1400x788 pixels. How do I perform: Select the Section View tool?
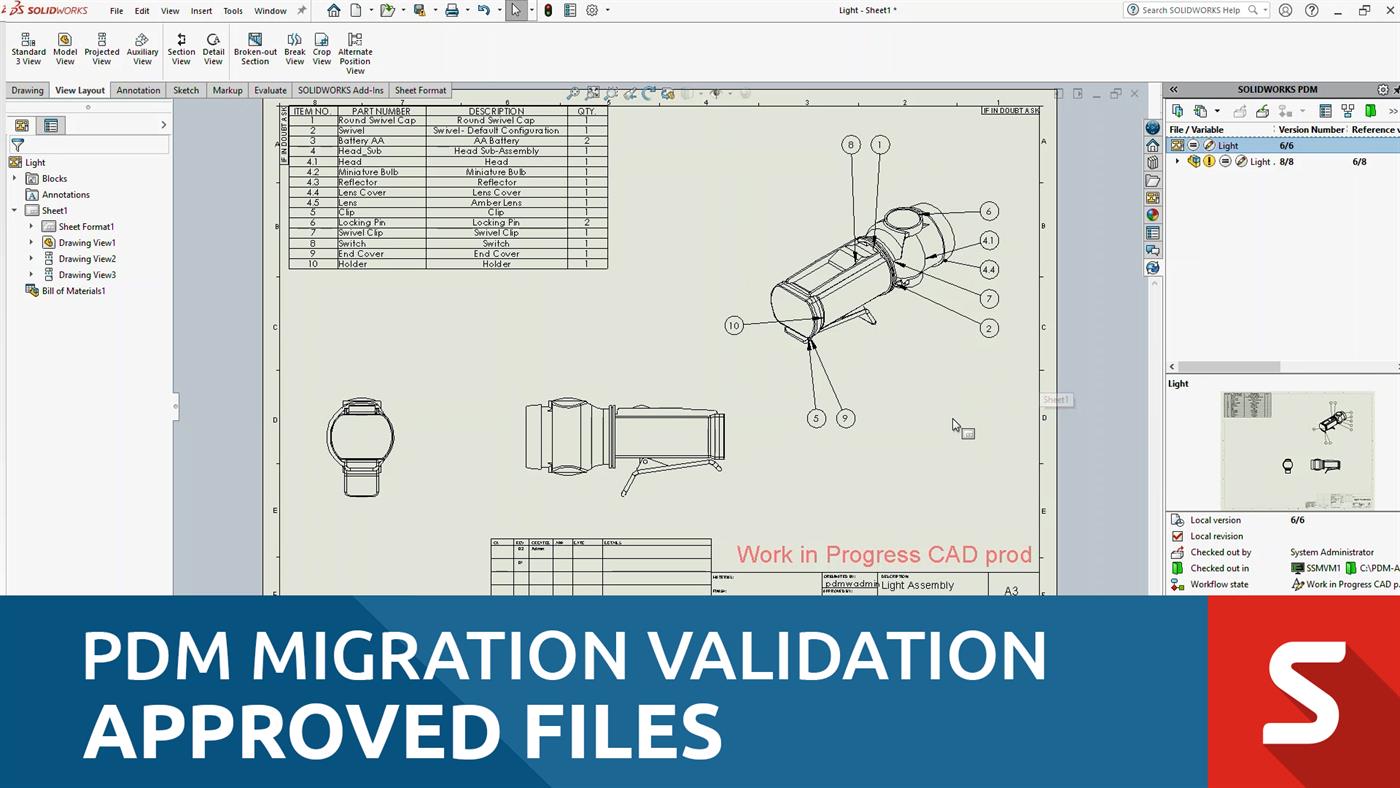click(182, 45)
